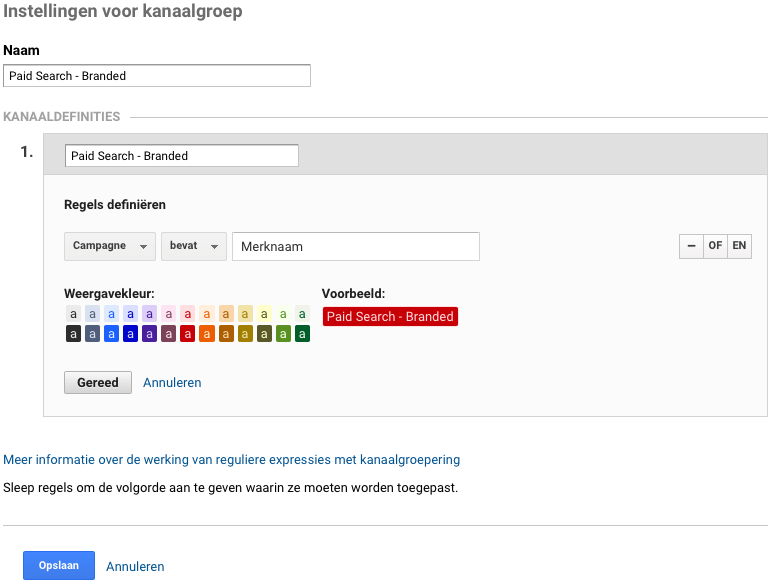This screenshot has height=587, width=778.
Task: Select the bright blue color swatch
Action: point(111,334)
